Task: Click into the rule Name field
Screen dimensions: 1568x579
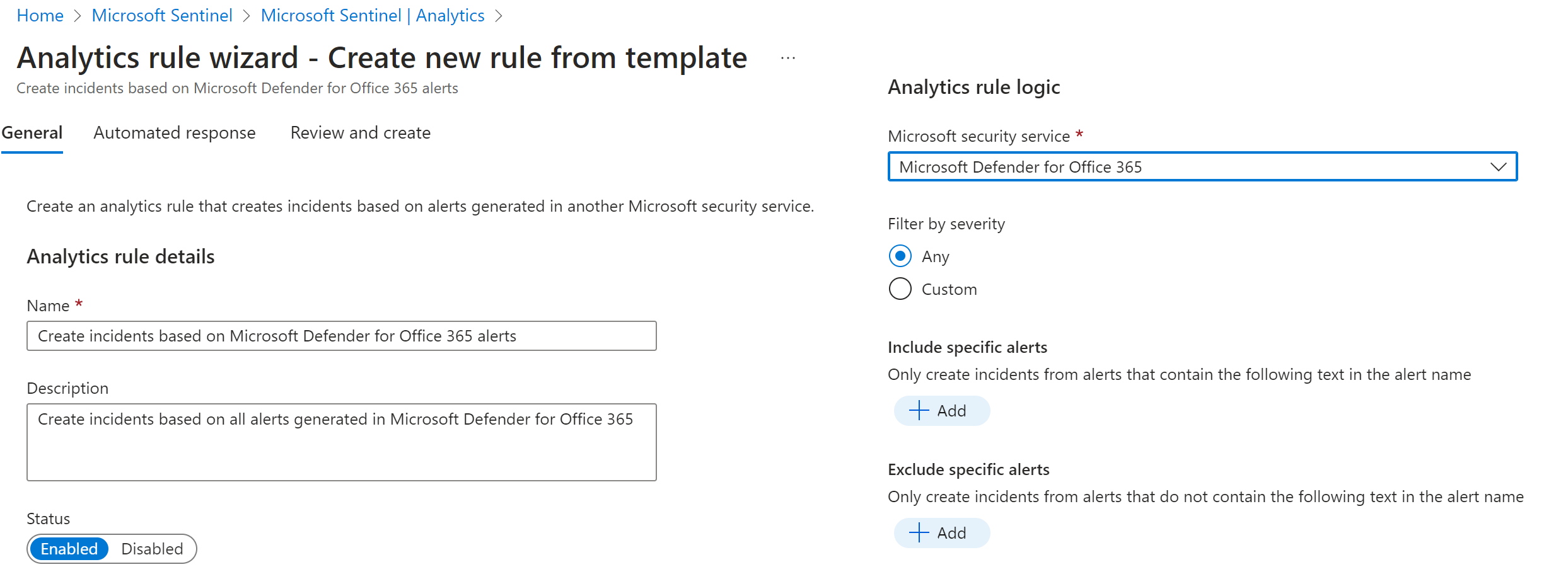Action: pos(341,336)
